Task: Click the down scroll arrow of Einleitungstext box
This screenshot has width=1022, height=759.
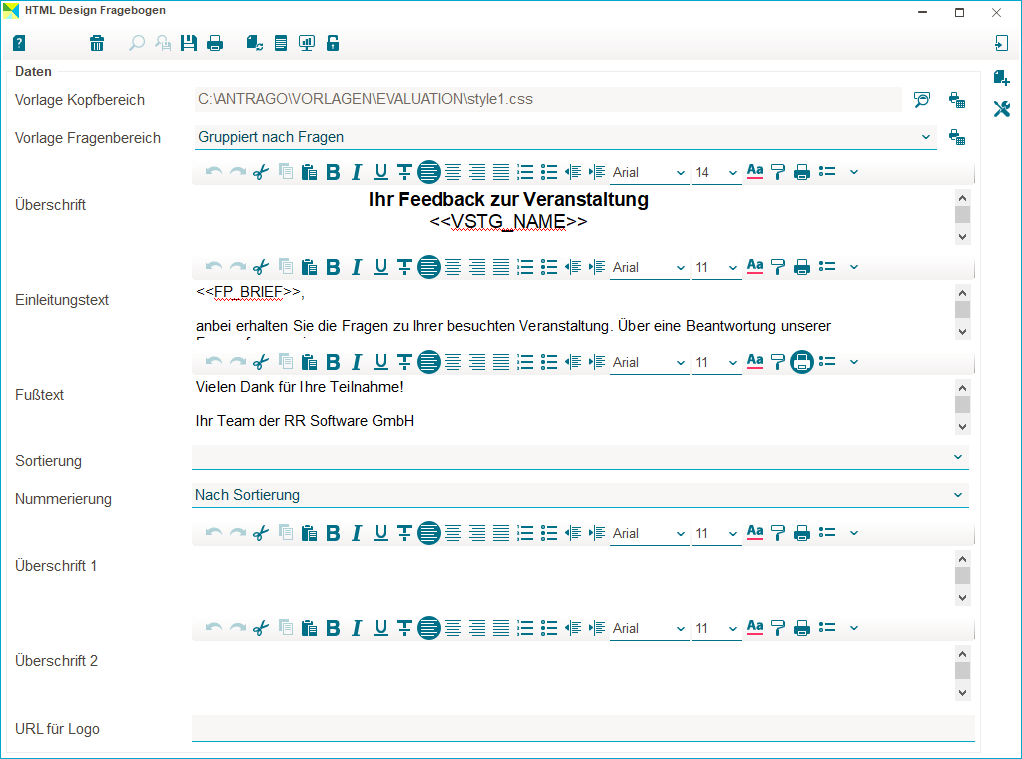Action: click(962, 331)
